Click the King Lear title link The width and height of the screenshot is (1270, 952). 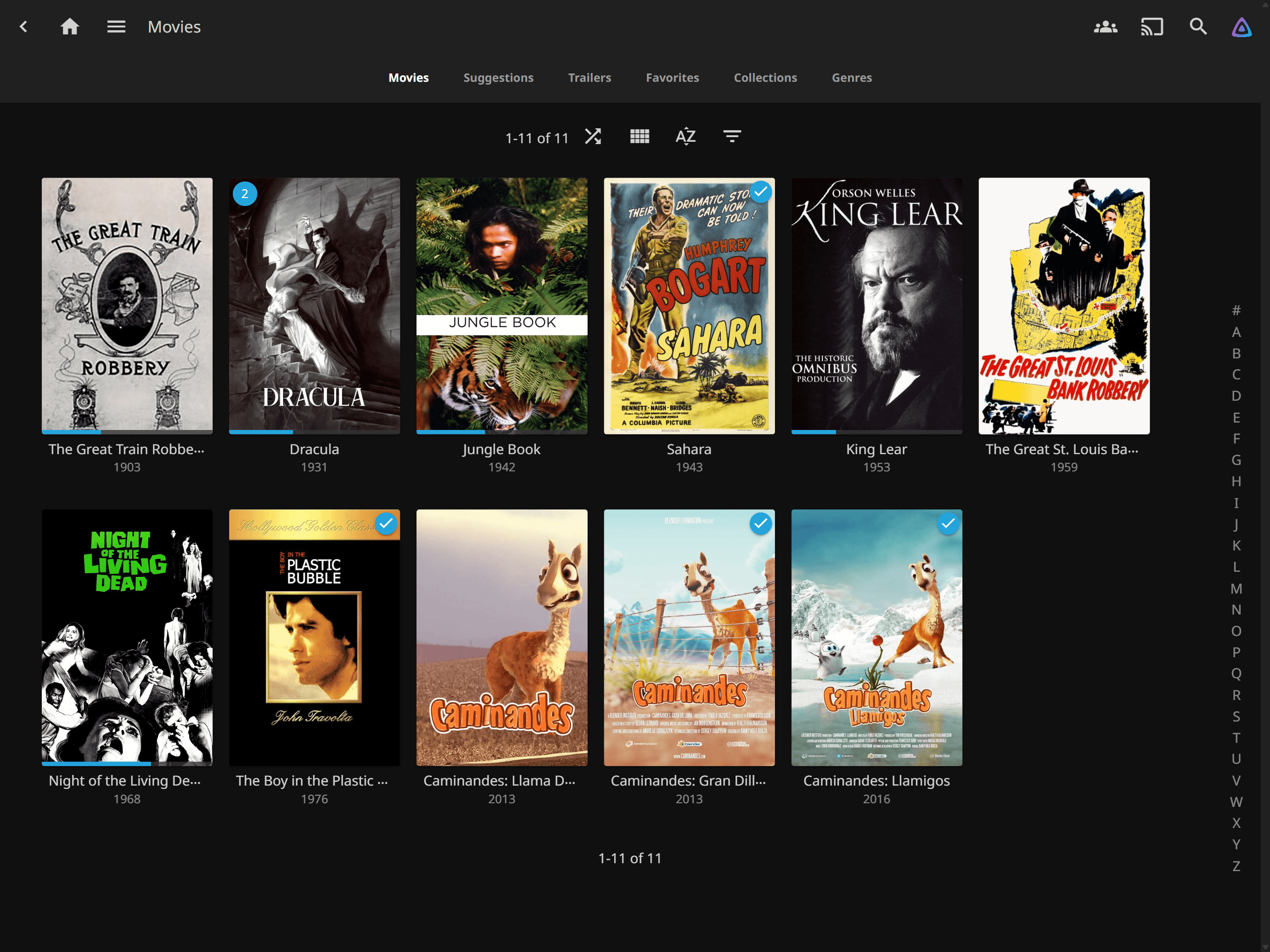(x=877, y=449)
